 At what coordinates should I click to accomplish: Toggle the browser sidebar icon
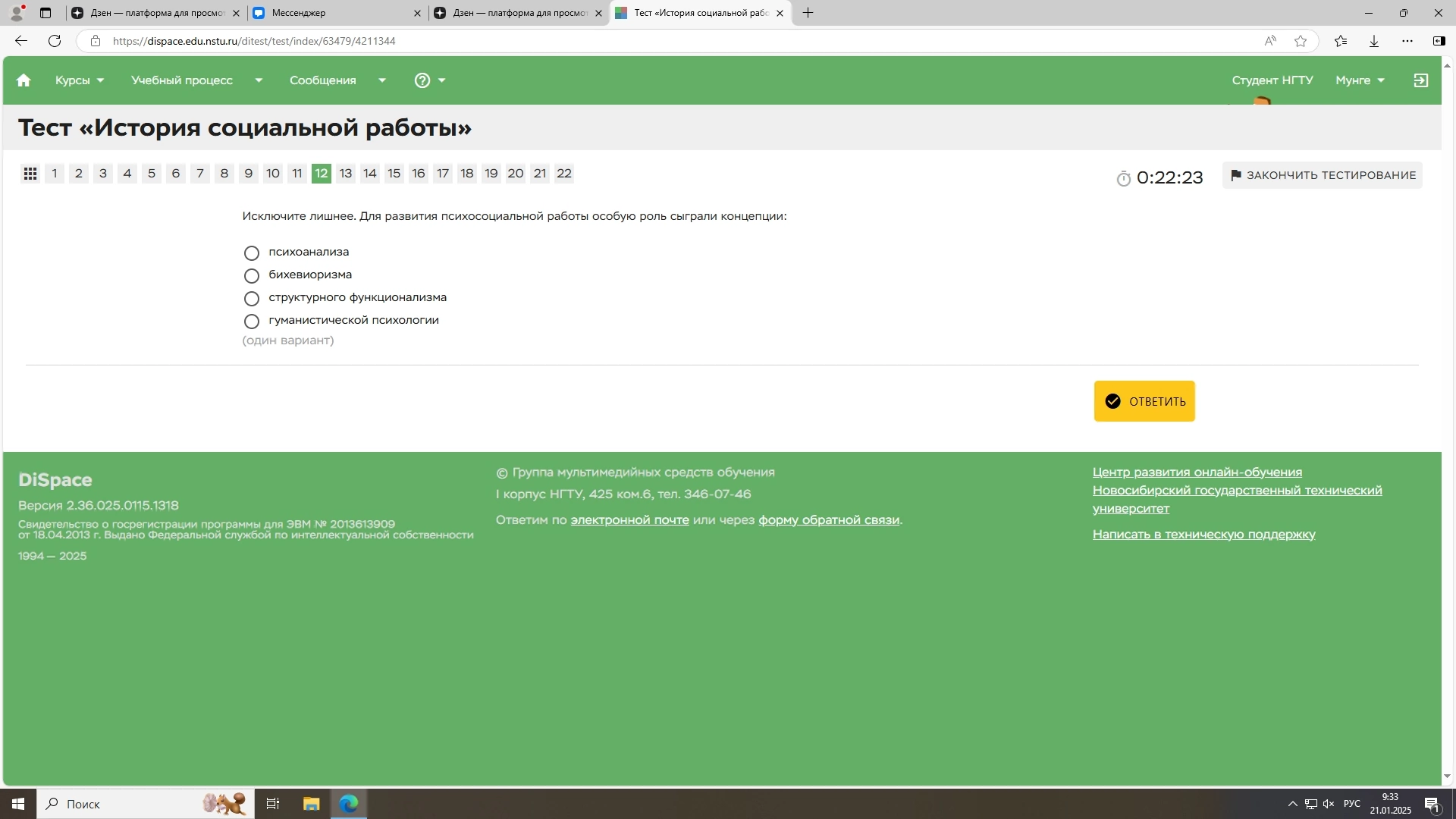[x=1439, y=41]
